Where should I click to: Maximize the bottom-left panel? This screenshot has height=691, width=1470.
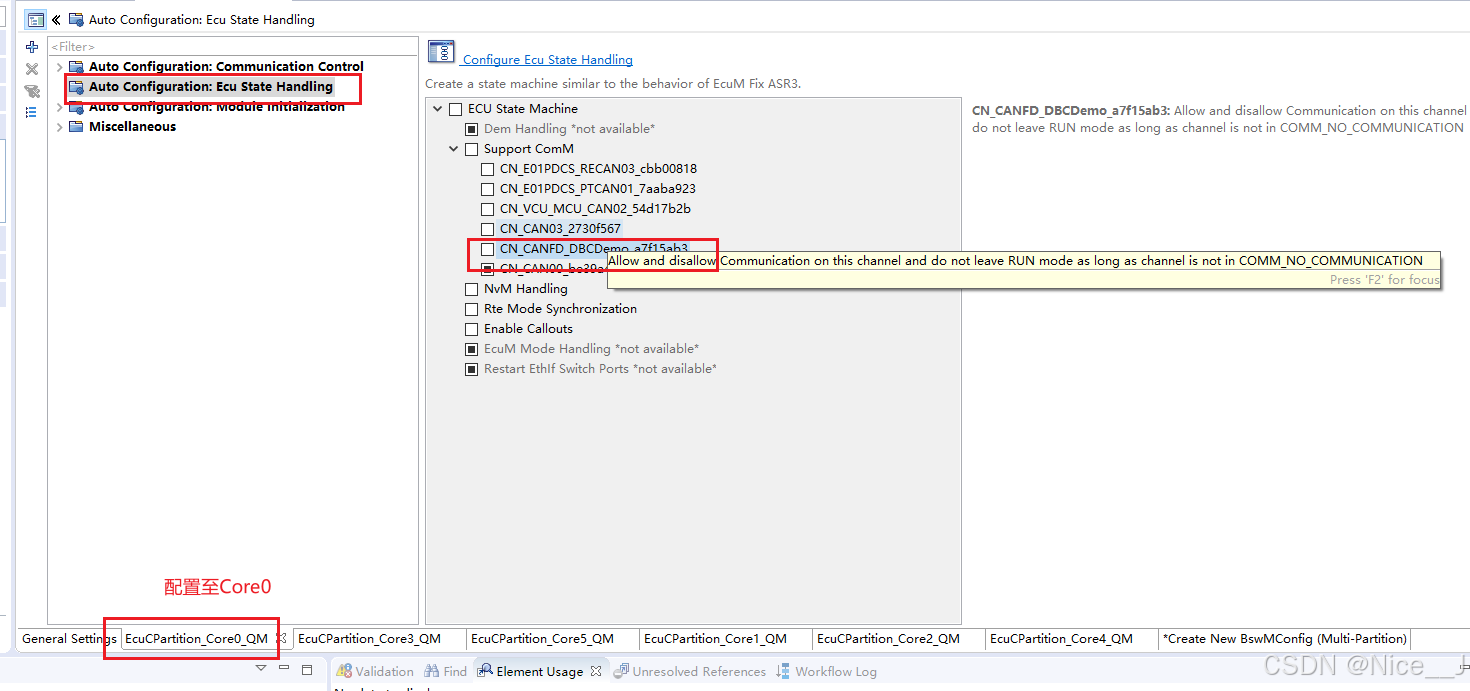(x=307, y=669)
